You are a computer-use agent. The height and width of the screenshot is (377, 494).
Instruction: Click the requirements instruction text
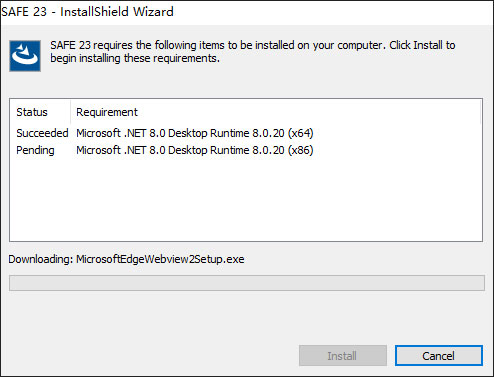(253, 52)
